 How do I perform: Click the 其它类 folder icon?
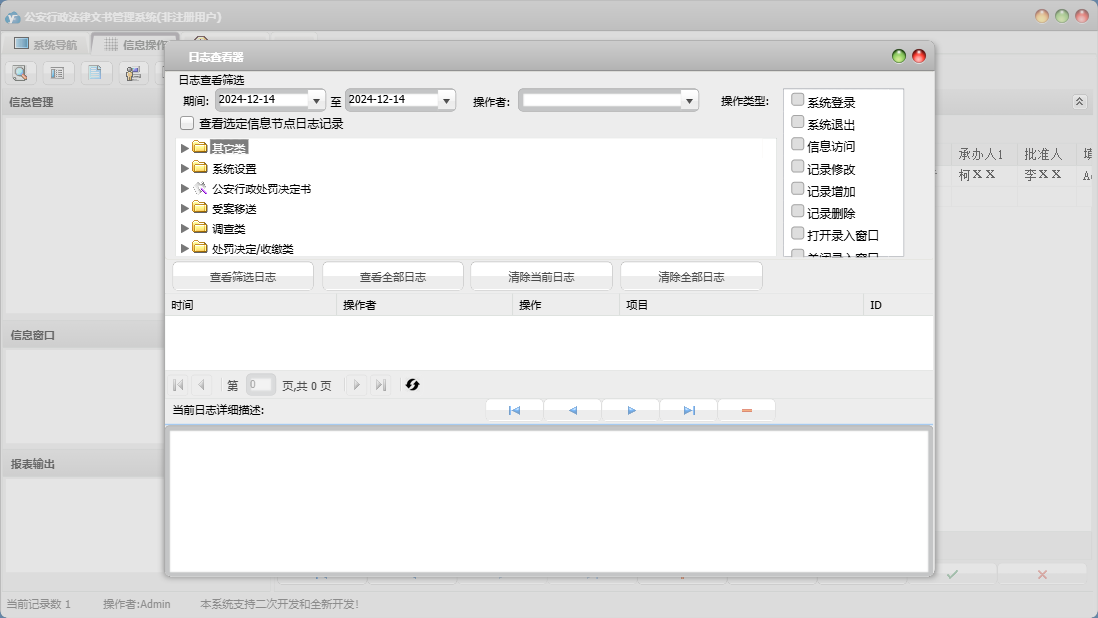point(200,147)
